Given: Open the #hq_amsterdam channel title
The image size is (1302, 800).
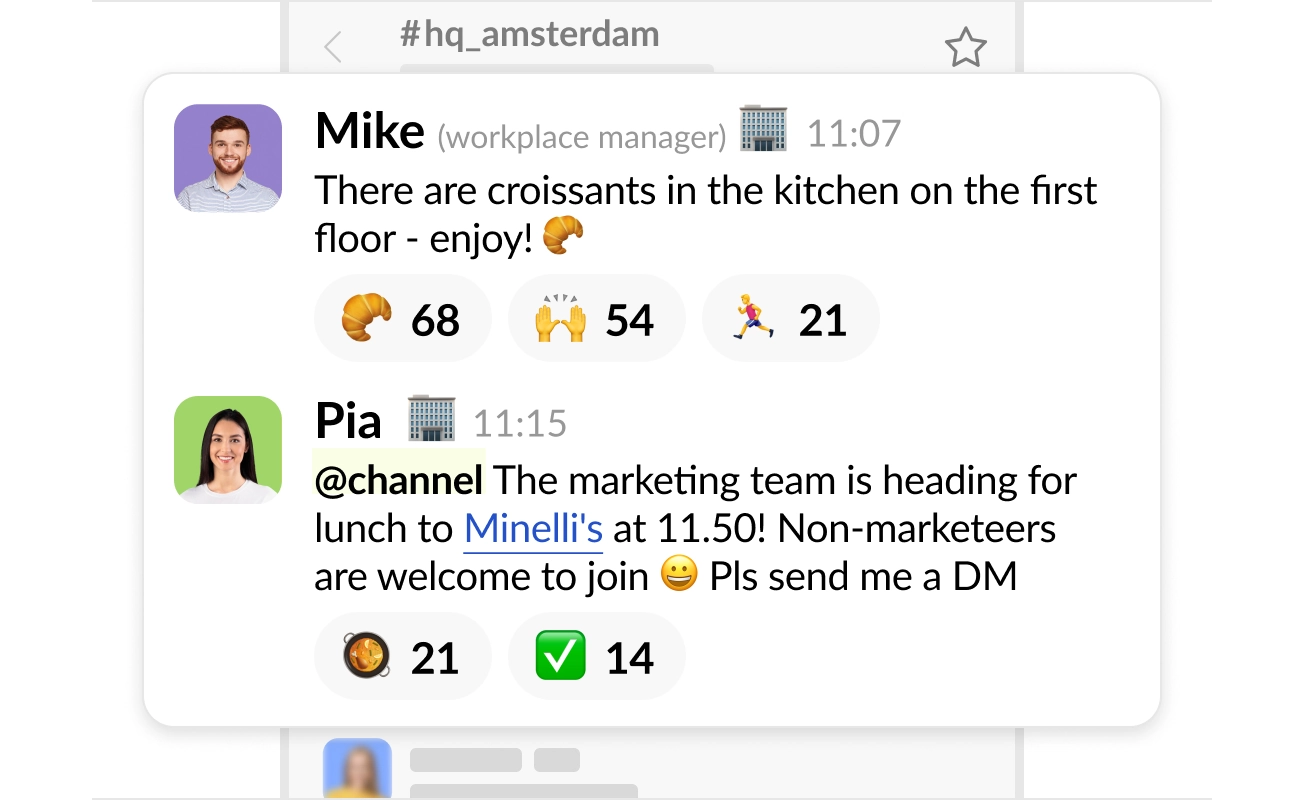Looking at the screenshot, I should [529, 35].
